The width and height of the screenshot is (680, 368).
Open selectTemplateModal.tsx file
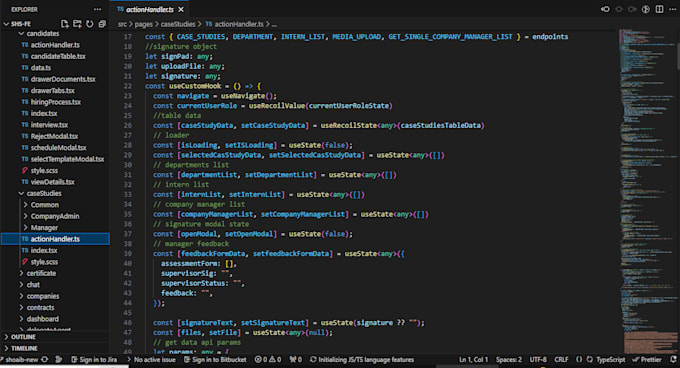tap(67, 159)
